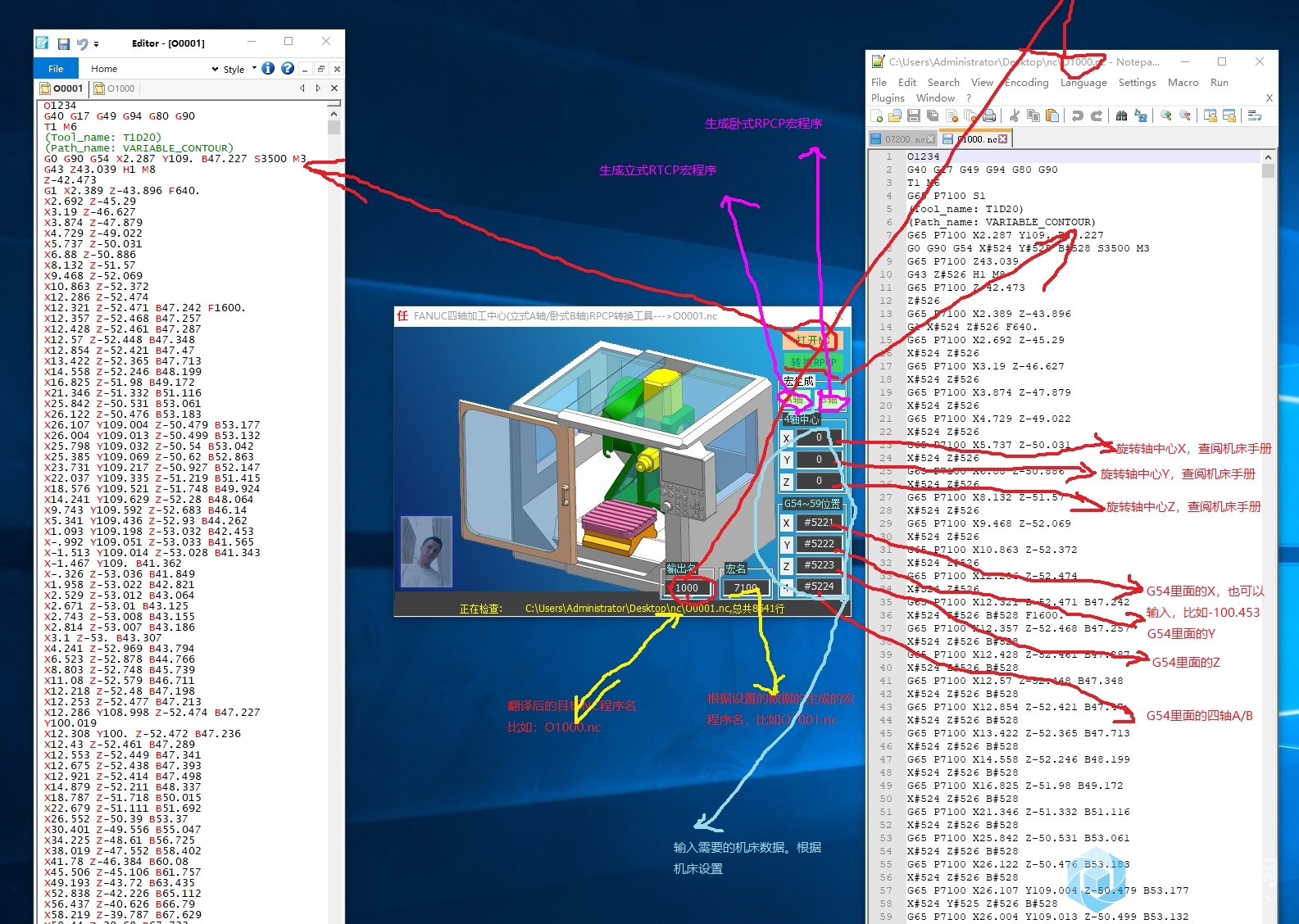1299x924 pixels.
Task: Click Undo icon in Notepad++ toolbar
Action: click(x=1078, y=116)
